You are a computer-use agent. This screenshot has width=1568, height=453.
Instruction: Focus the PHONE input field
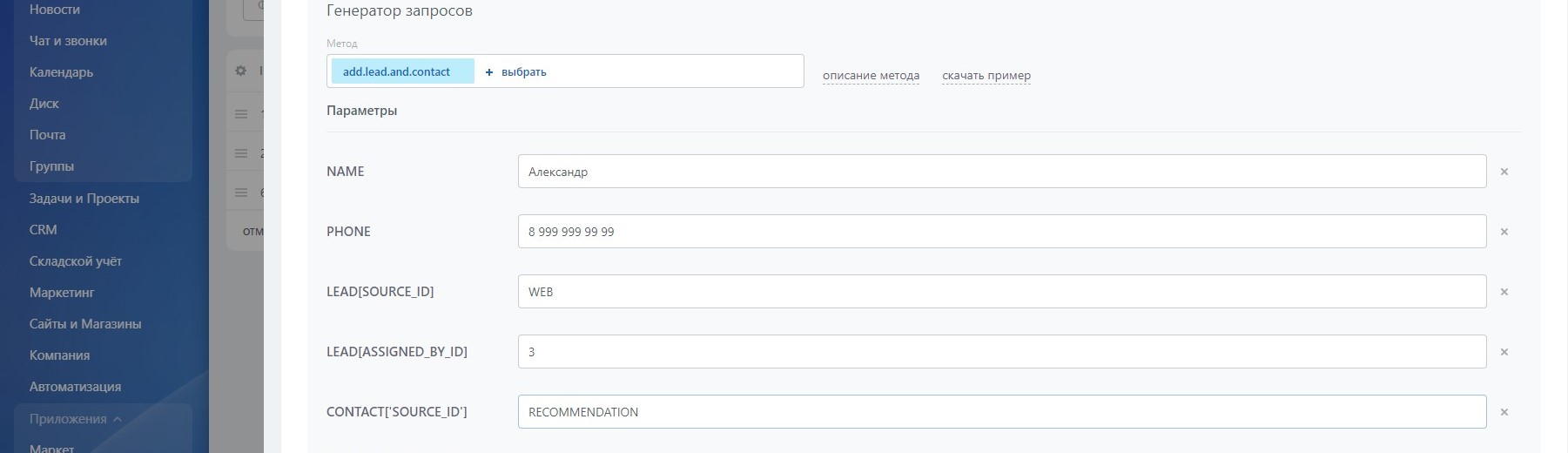(1001, 232)
